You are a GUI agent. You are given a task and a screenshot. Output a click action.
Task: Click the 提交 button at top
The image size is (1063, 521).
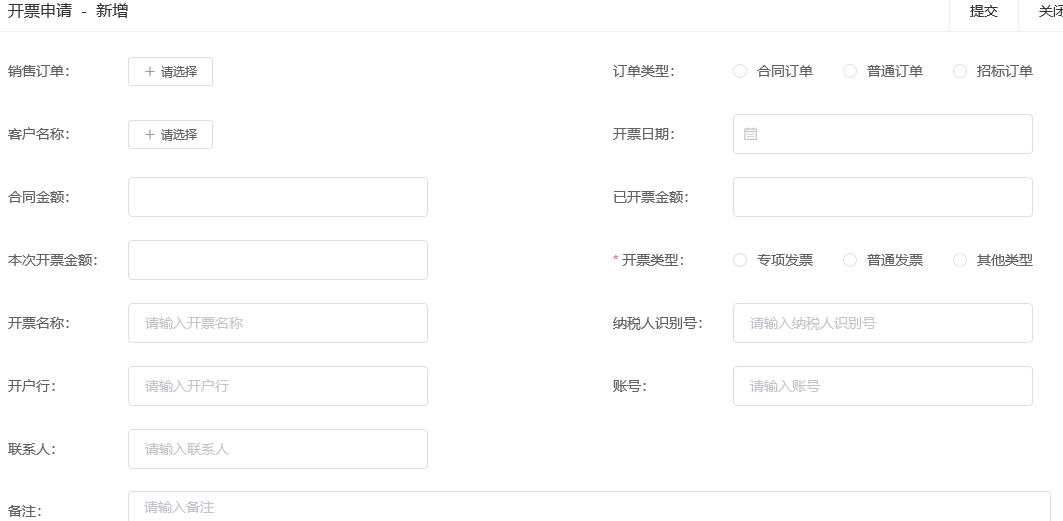click(x=983, y=12)
